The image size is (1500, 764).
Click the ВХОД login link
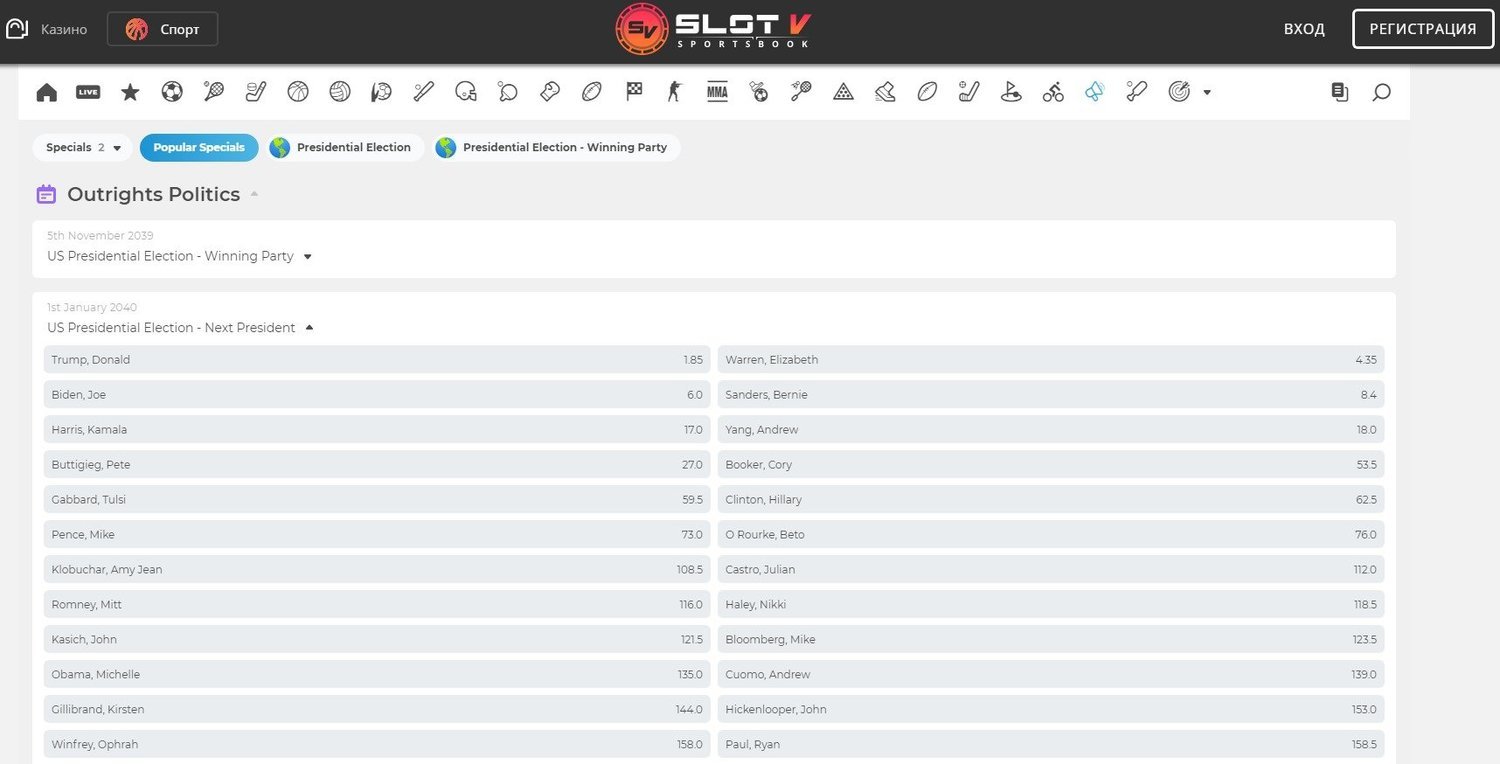point(1304,29)
